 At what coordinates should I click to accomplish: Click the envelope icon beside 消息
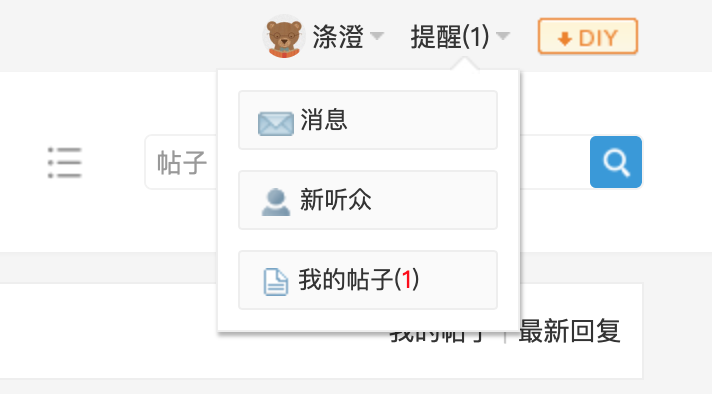[x=276, y=123]
